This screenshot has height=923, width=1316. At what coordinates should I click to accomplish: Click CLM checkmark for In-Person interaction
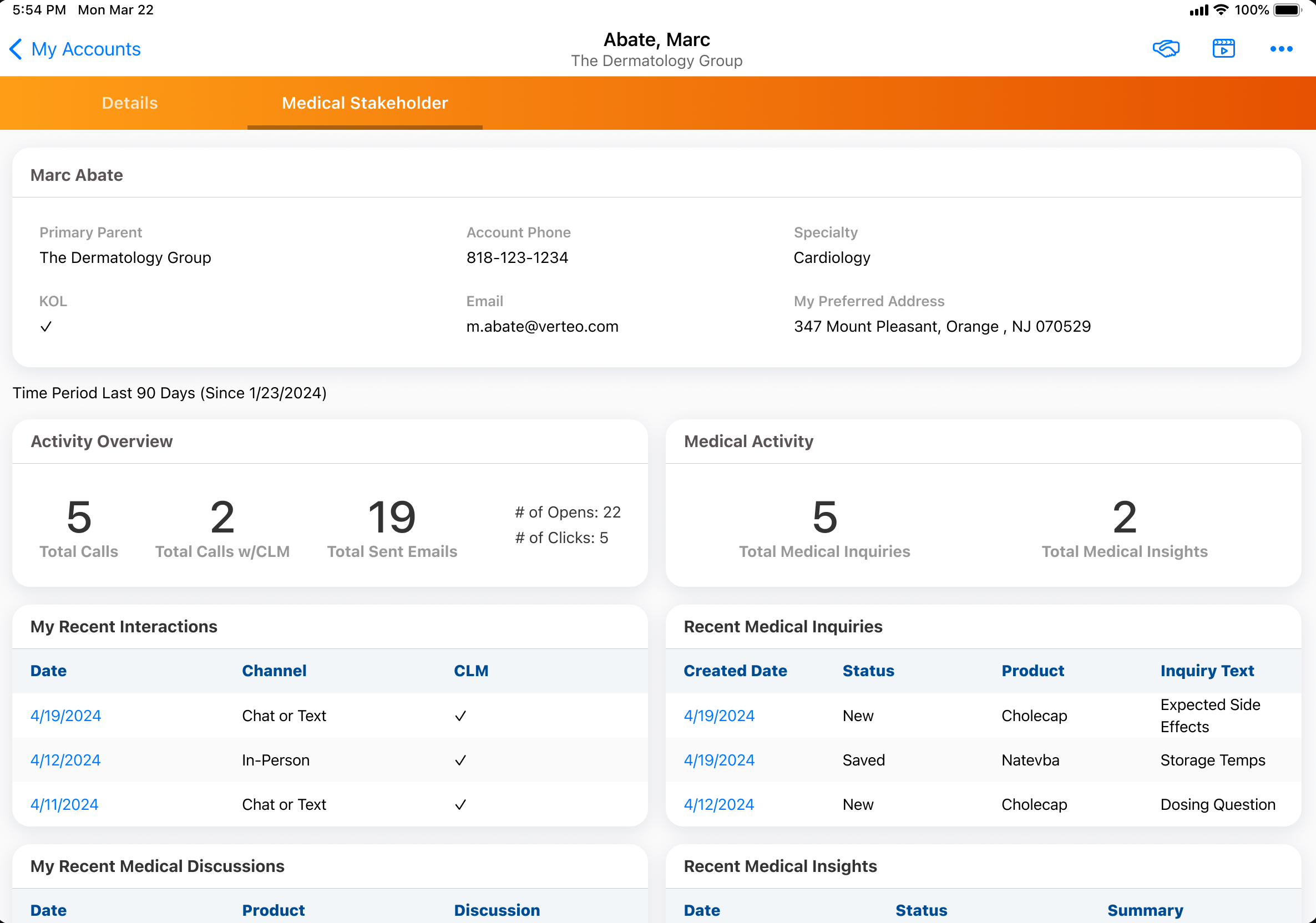pos(460,760)
